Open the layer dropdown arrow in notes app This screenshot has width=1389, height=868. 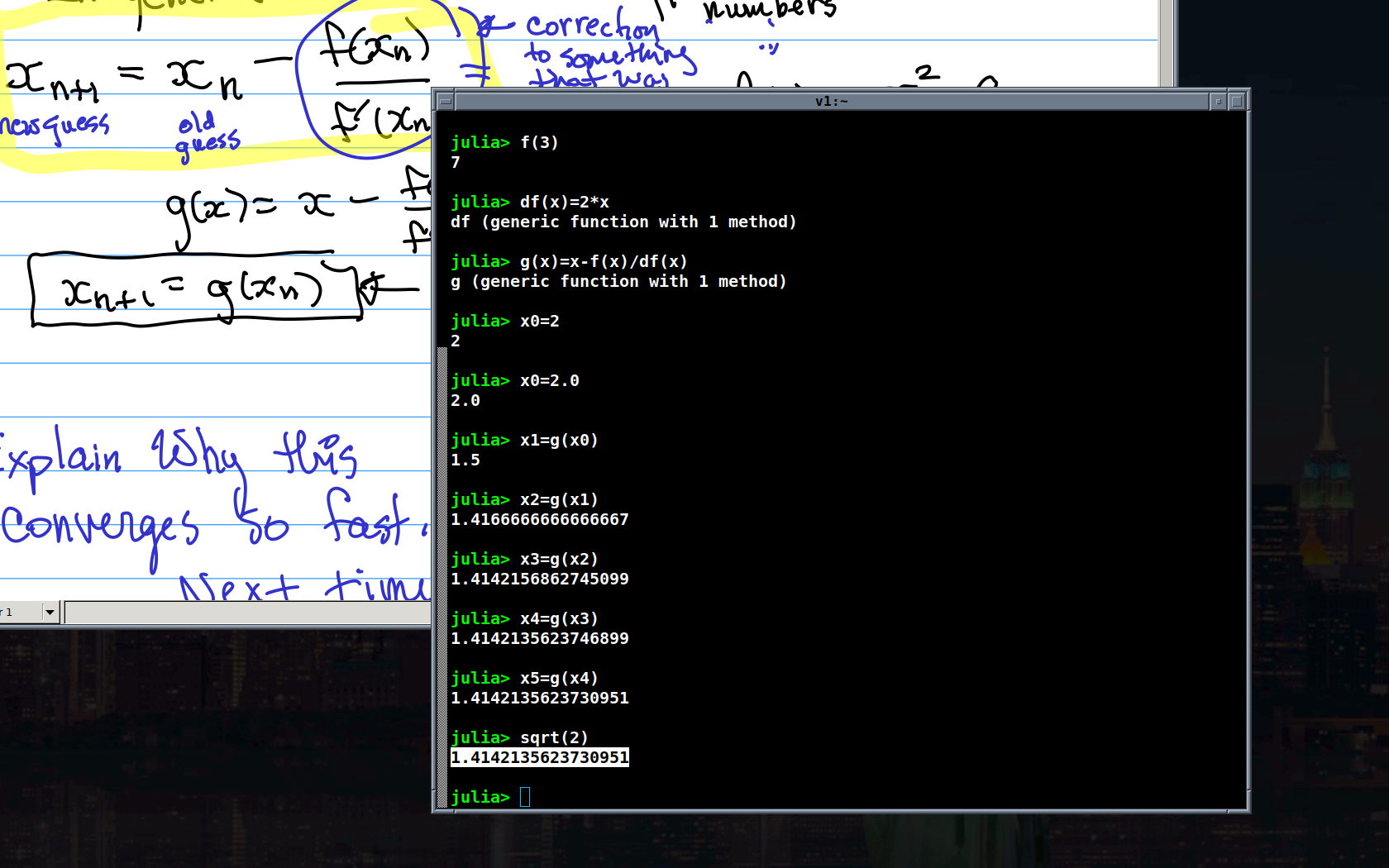click(x=50, y=613)
